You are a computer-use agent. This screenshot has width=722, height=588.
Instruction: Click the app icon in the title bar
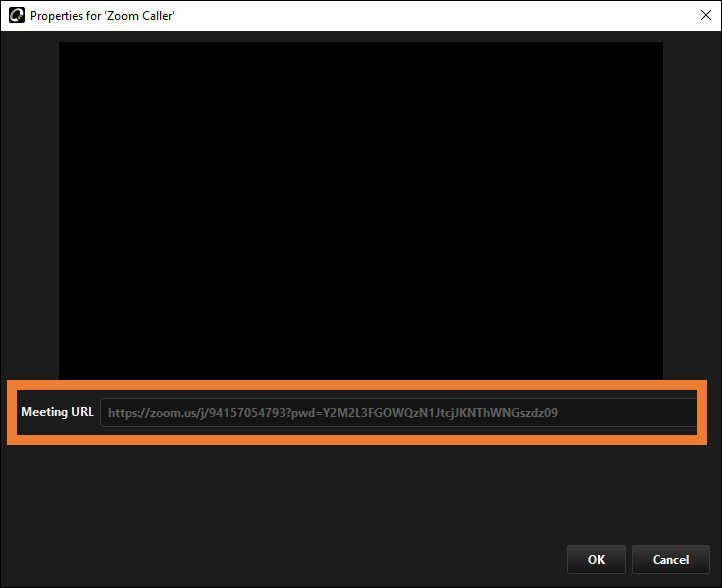point(17,15)
